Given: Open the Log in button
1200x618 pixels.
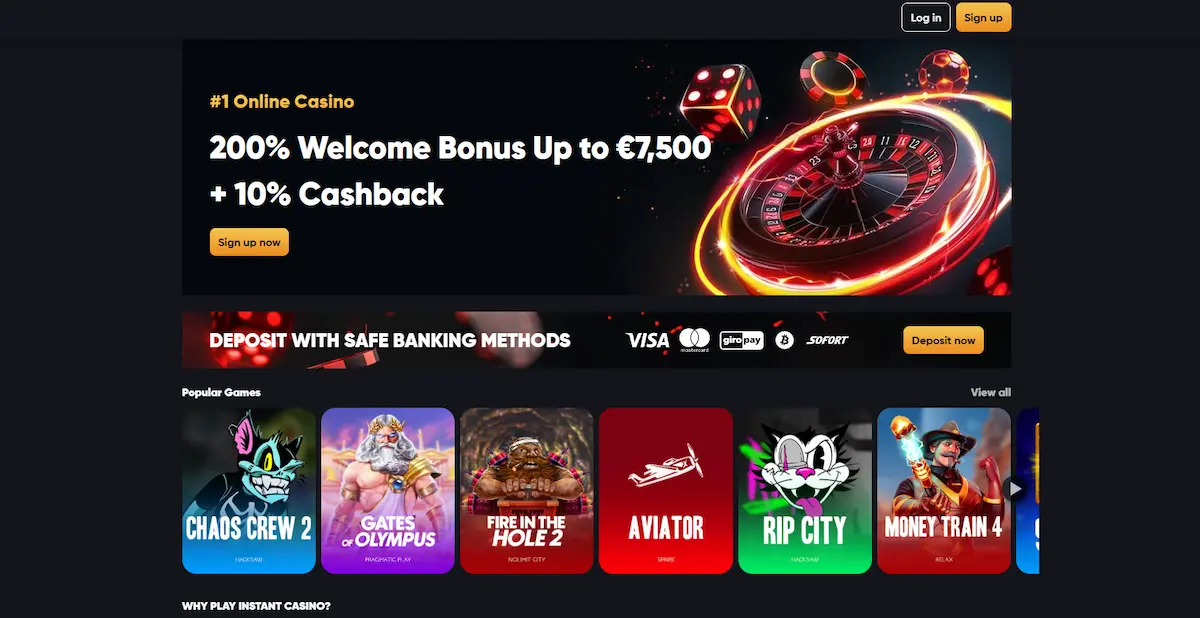Looking at the screenshot, I should point(926,17).
